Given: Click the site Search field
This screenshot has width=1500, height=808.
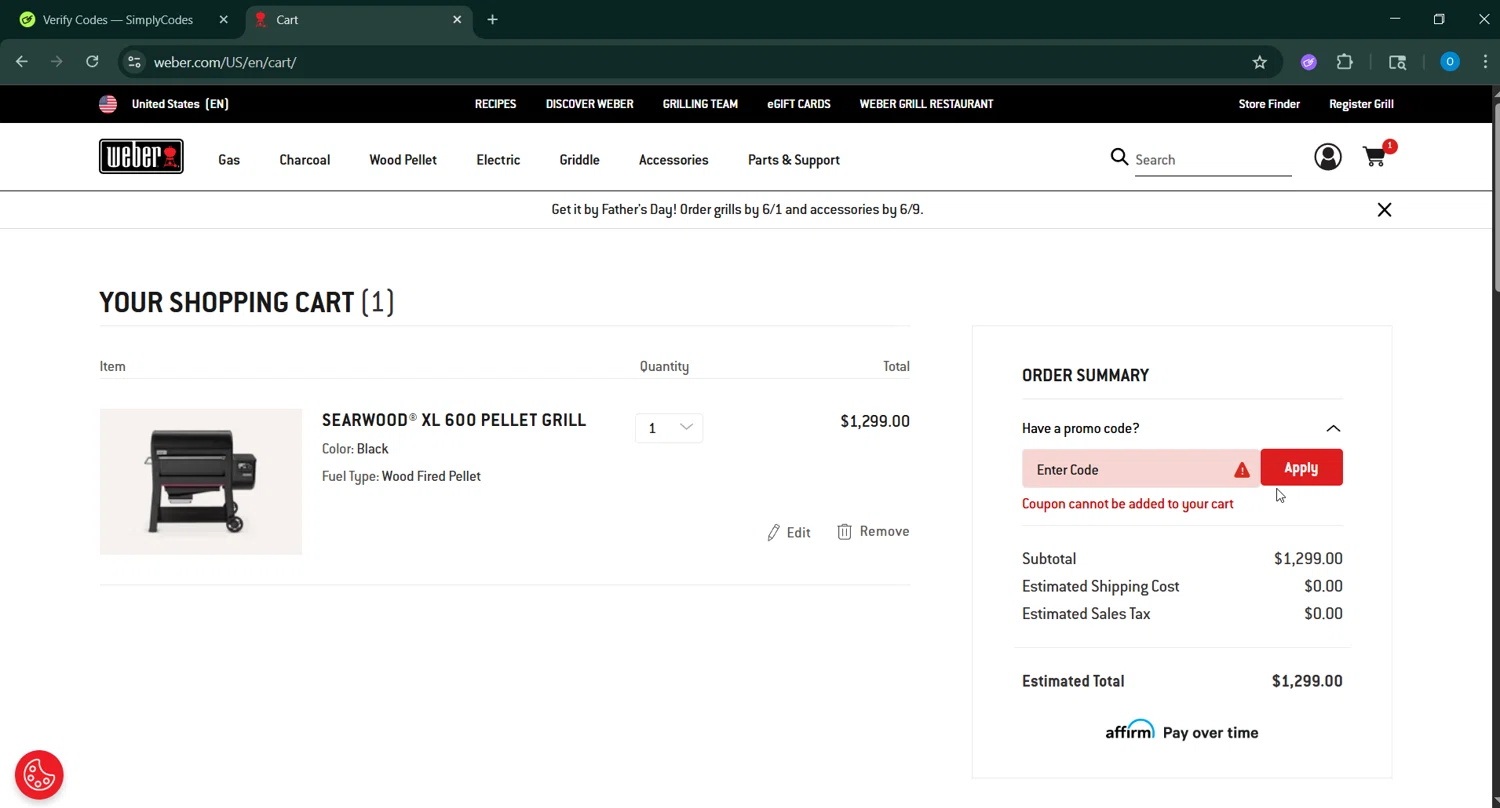Looking at the screenshot, I should (1213, 160).
